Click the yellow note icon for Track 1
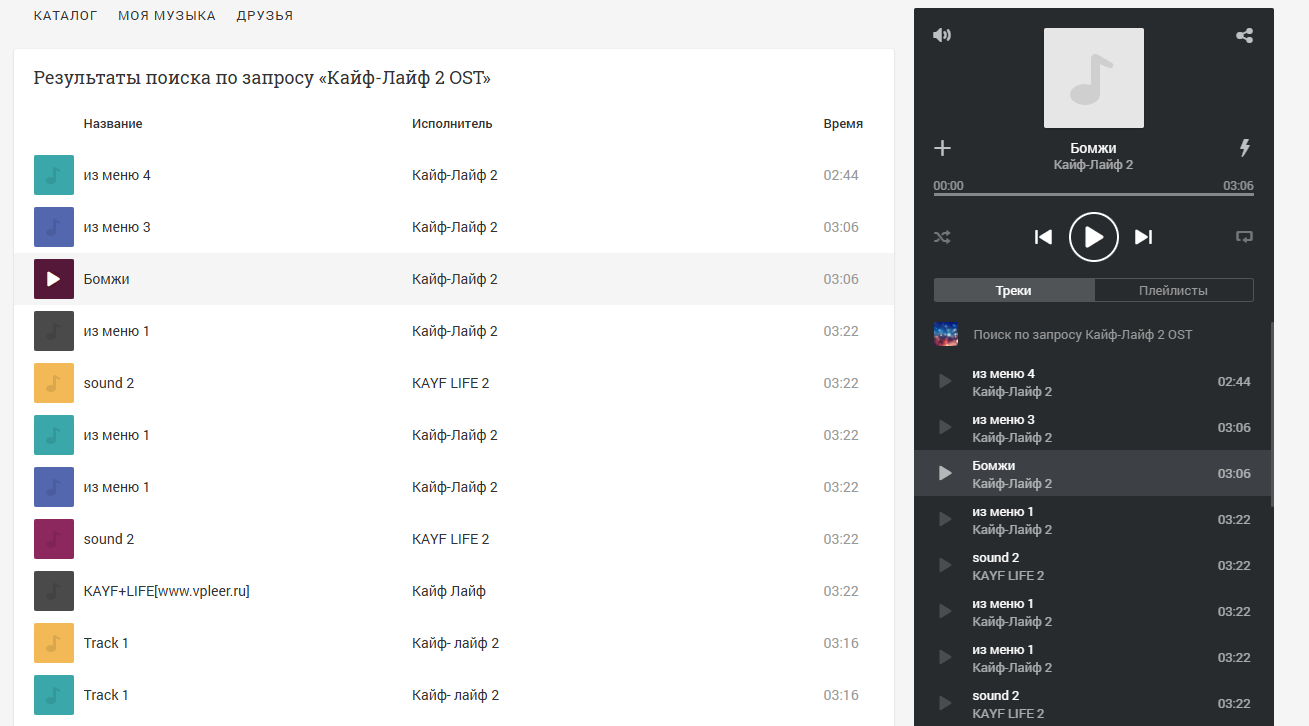This screenshot has width=1309, height=726. pyautogui.click(x=54, y=643)
